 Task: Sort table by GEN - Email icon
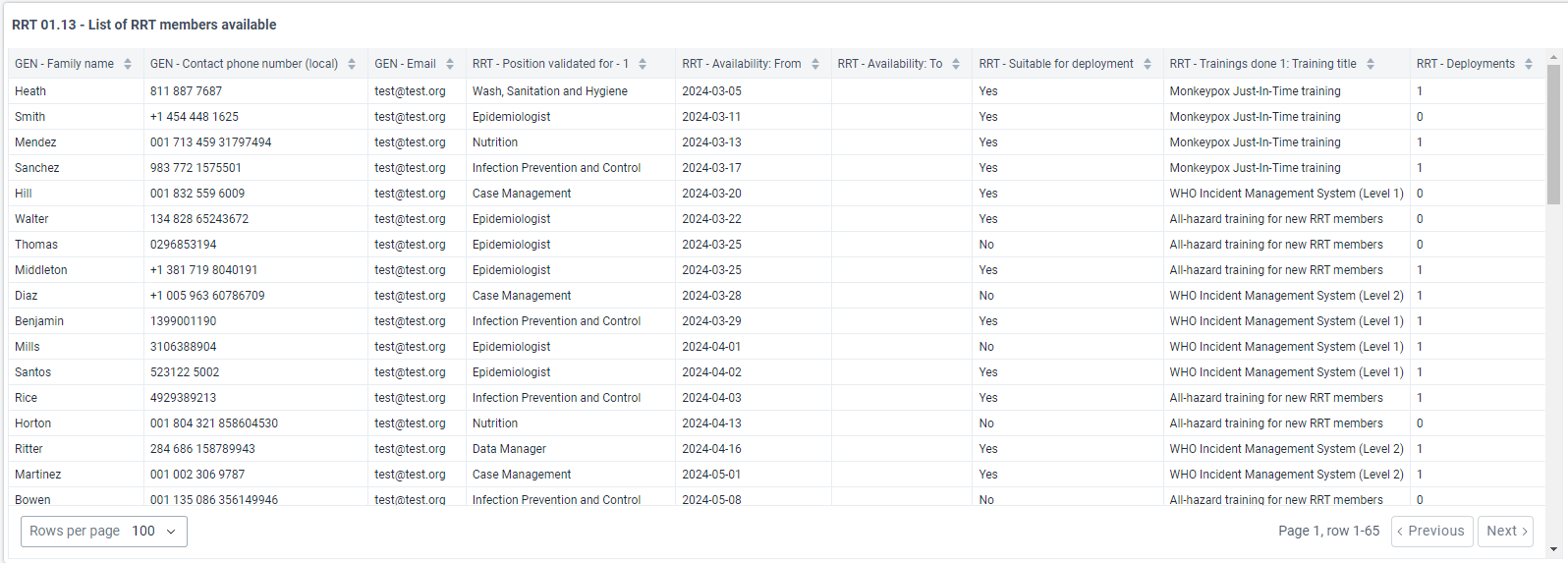(450, 64)
